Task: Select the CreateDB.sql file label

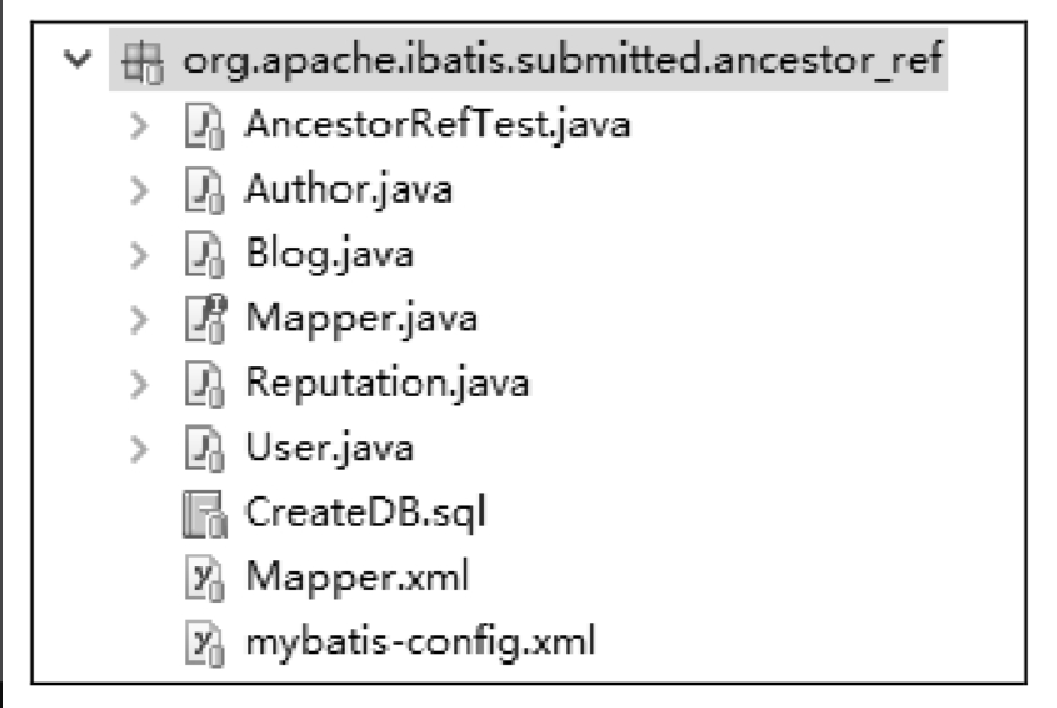Action: 365,512
